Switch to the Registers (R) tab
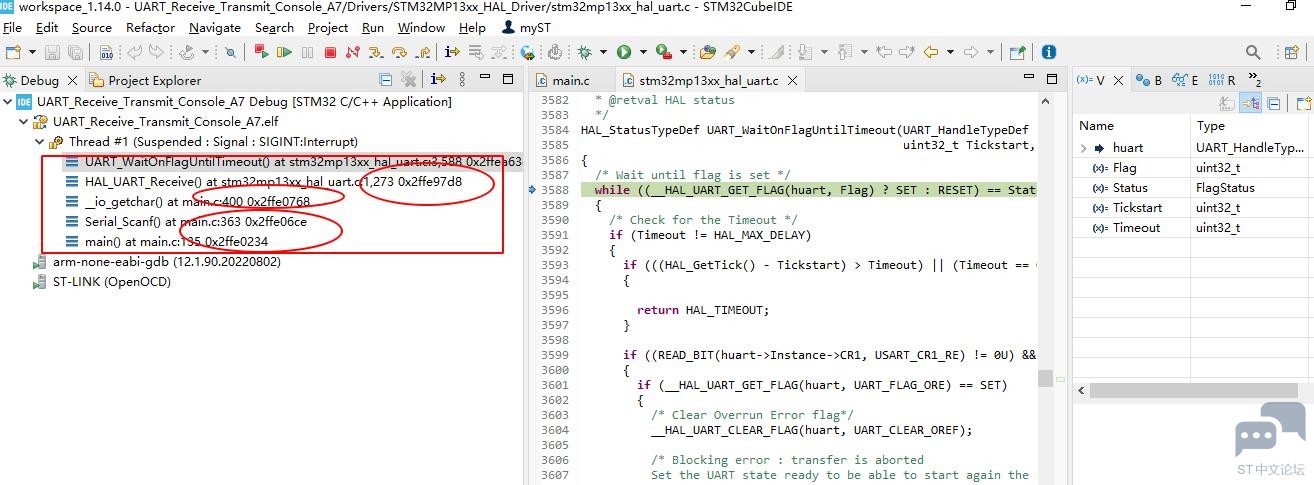 pyautogui.click(x=1223, y=80)
